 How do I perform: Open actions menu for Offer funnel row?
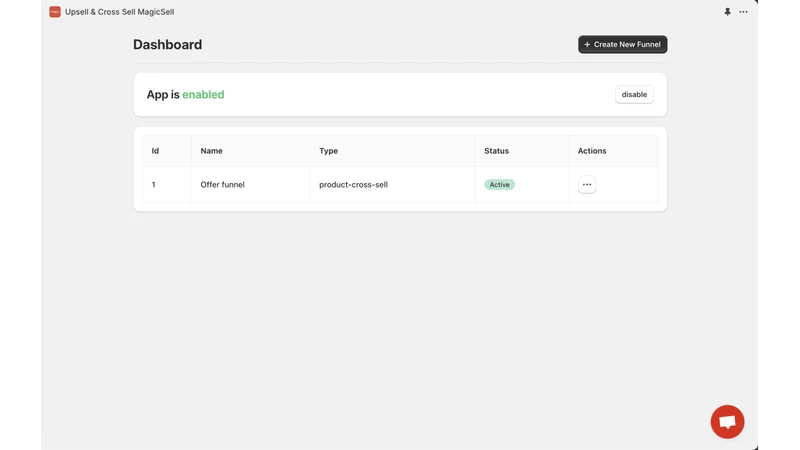click(587, 184)
